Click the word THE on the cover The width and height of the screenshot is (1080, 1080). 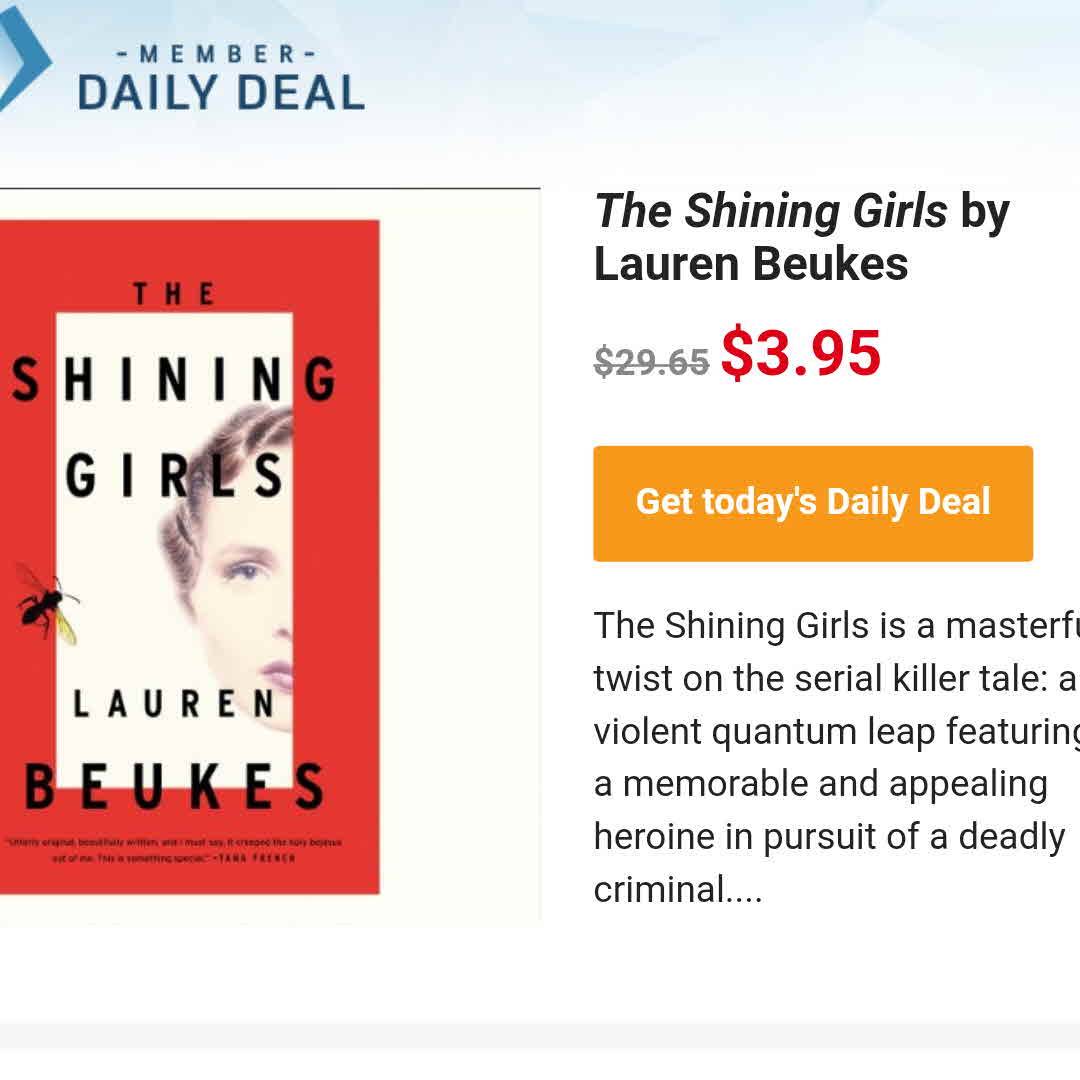click(x=174, y=294)
